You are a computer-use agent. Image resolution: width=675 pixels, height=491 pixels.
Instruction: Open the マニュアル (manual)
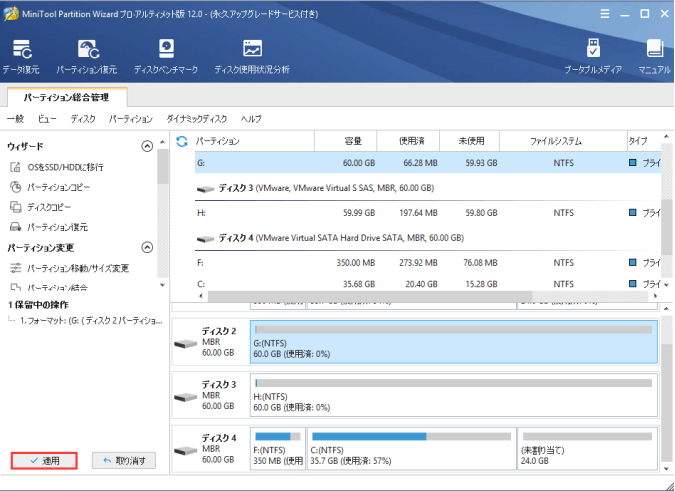click(x=654, y=56)
